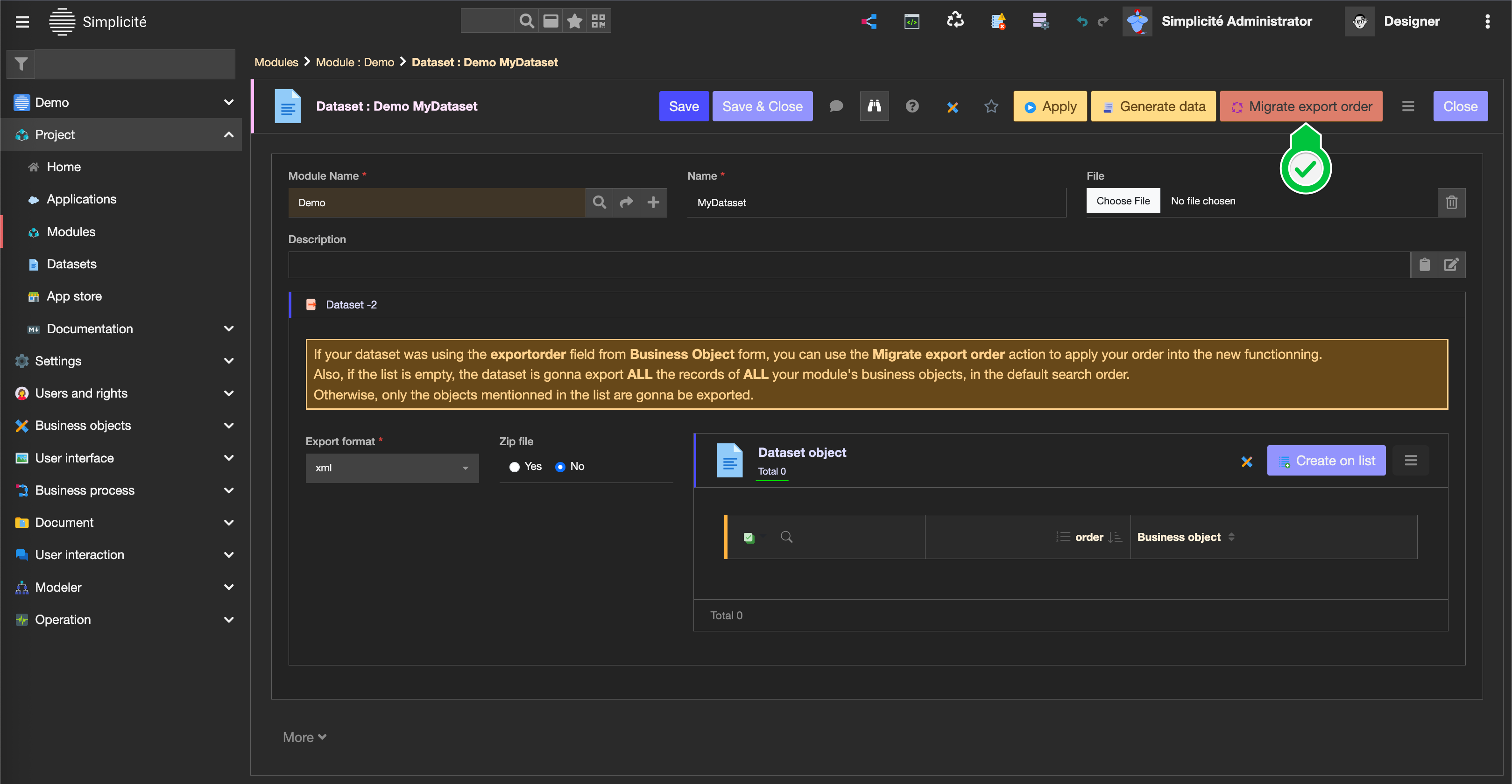Viewport: 1512px width, 784px height.
Task: Click the binoculars icon in form header
Action: [874, 106]
